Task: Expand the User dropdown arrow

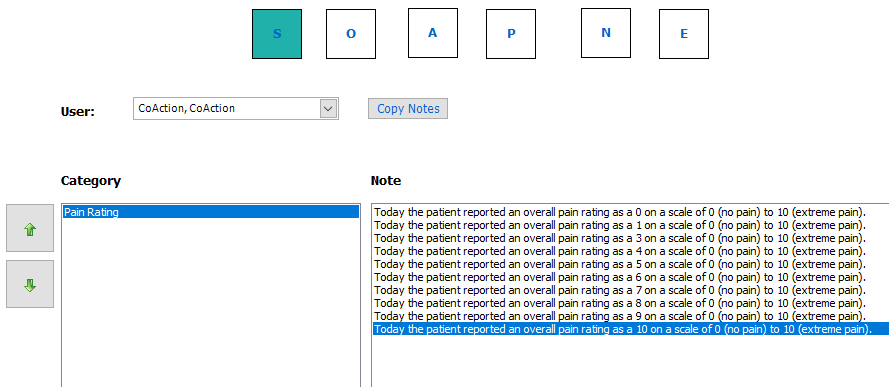Action: tap(328, 108)
